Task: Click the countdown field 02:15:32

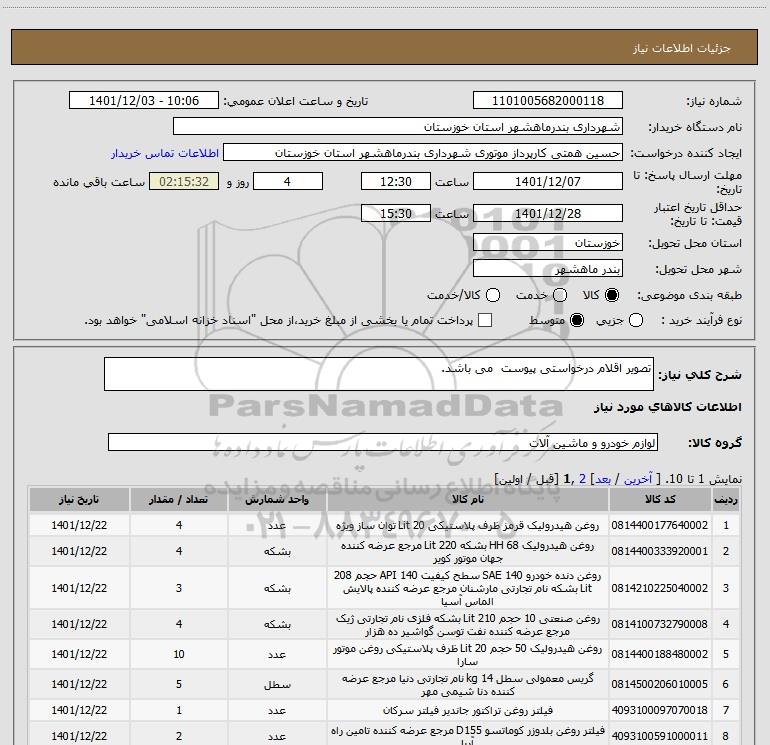Action: [184, 181]
